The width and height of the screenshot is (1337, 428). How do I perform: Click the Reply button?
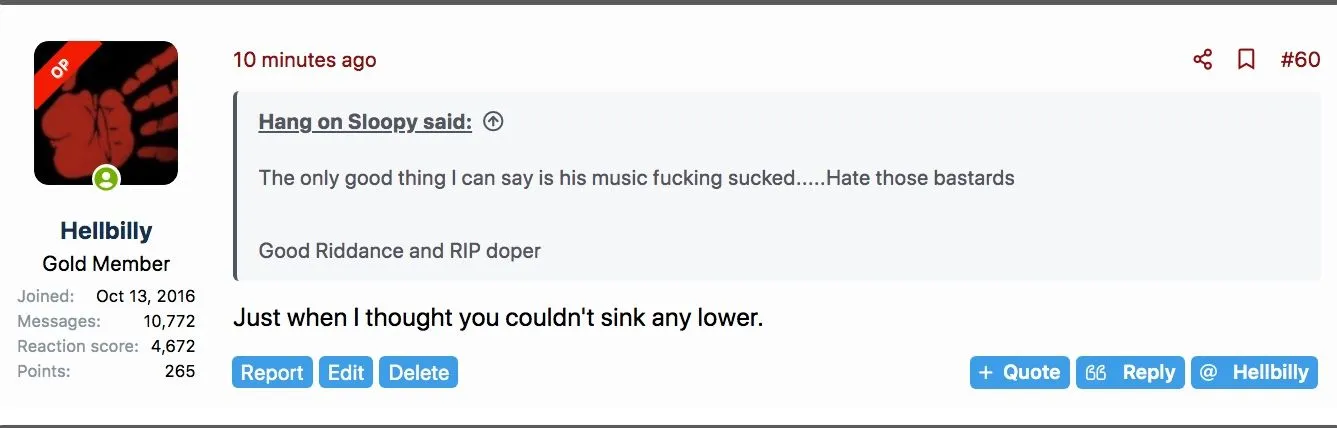click(1130, 372)
